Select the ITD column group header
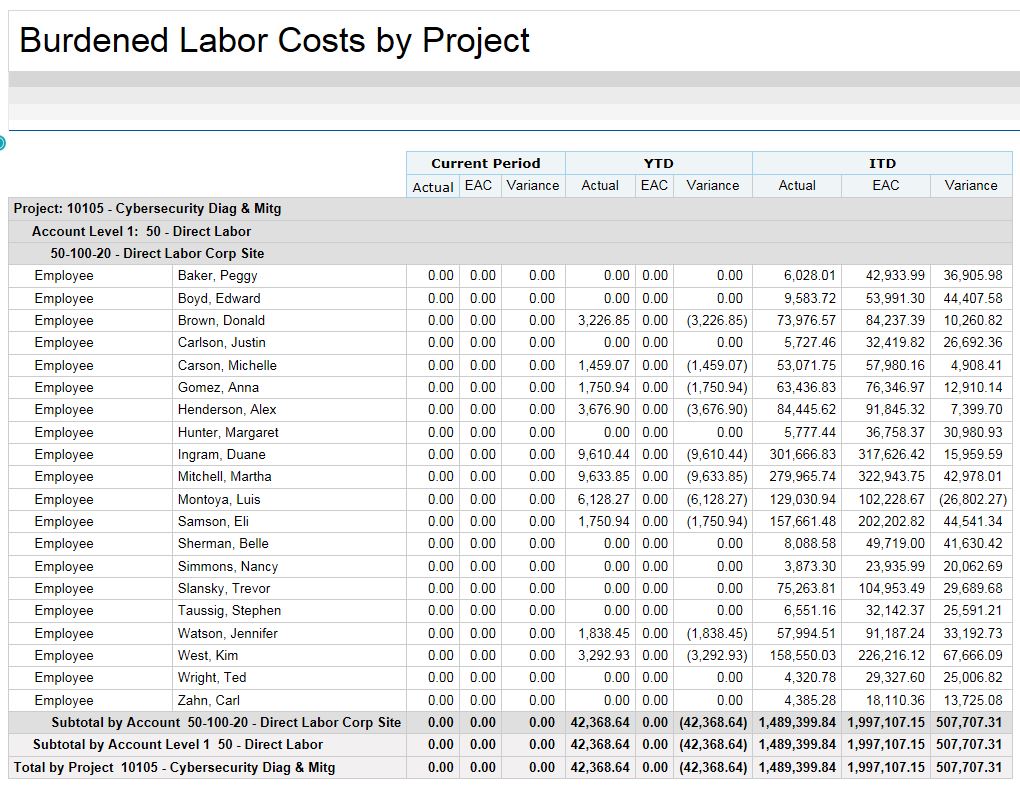The width and height of the screenshot is (1020, 785). point(882,163)
